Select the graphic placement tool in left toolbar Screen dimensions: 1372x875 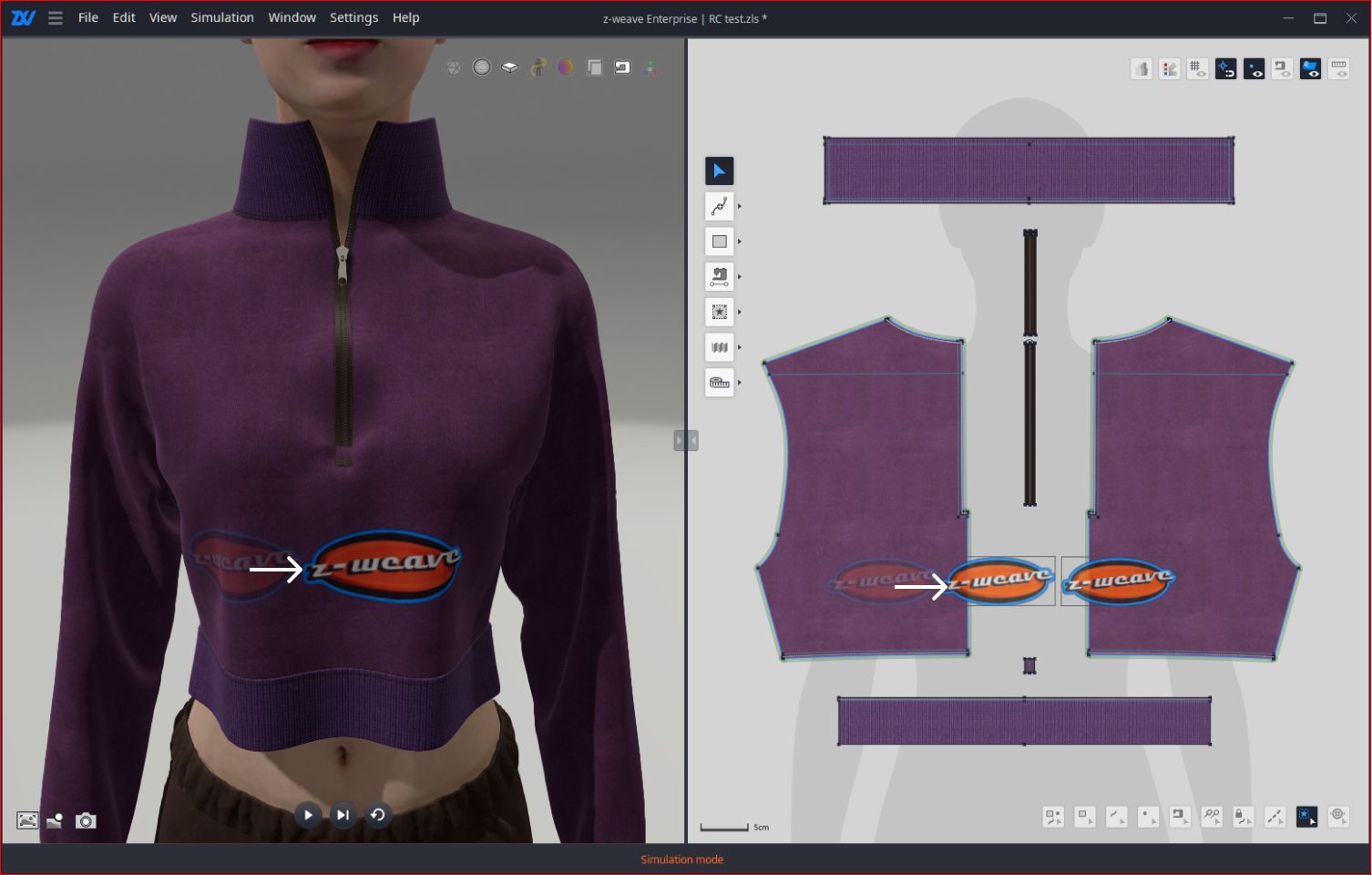[720, 312]
